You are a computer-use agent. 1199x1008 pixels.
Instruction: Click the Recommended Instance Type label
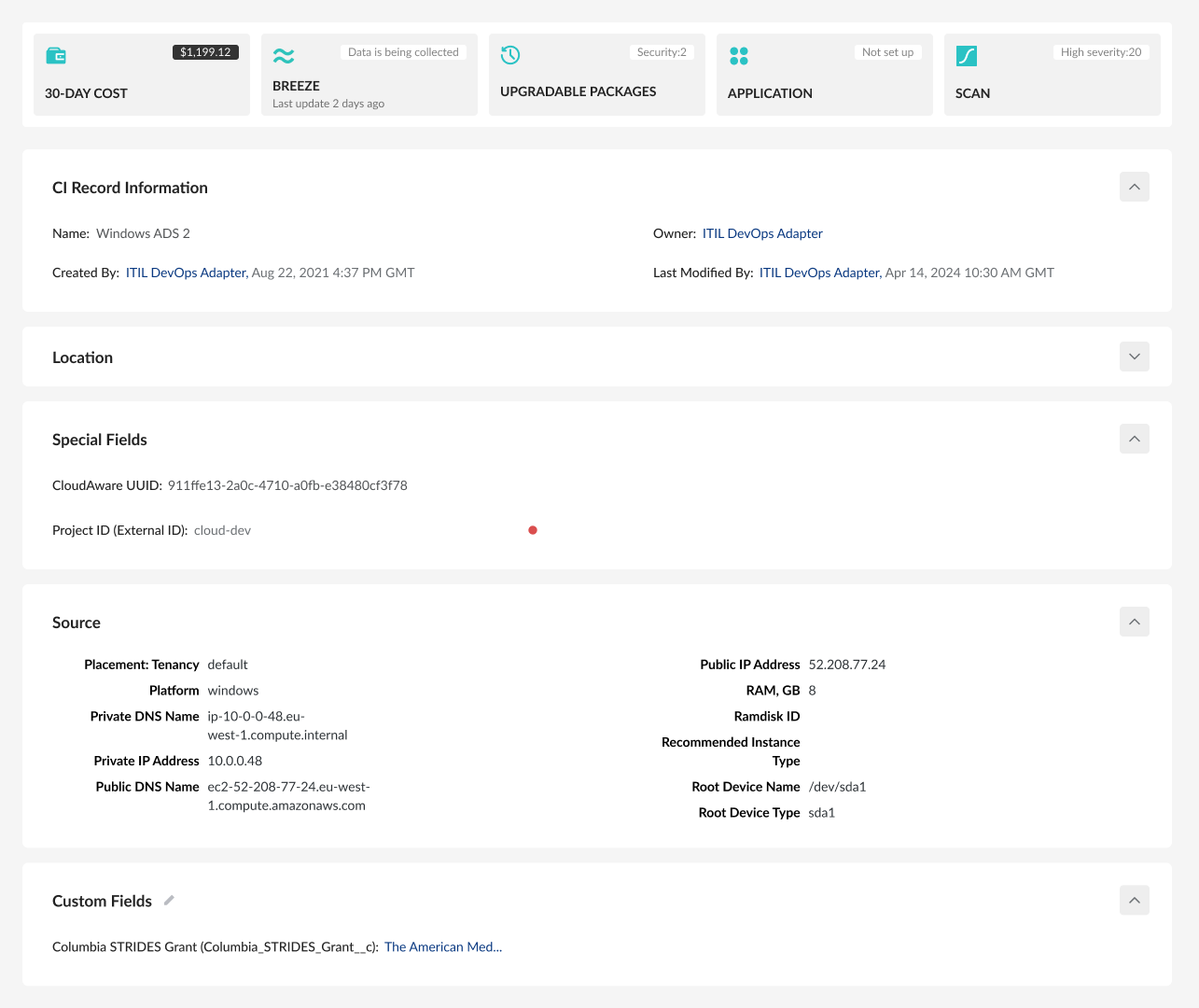(x=731, y=751)
